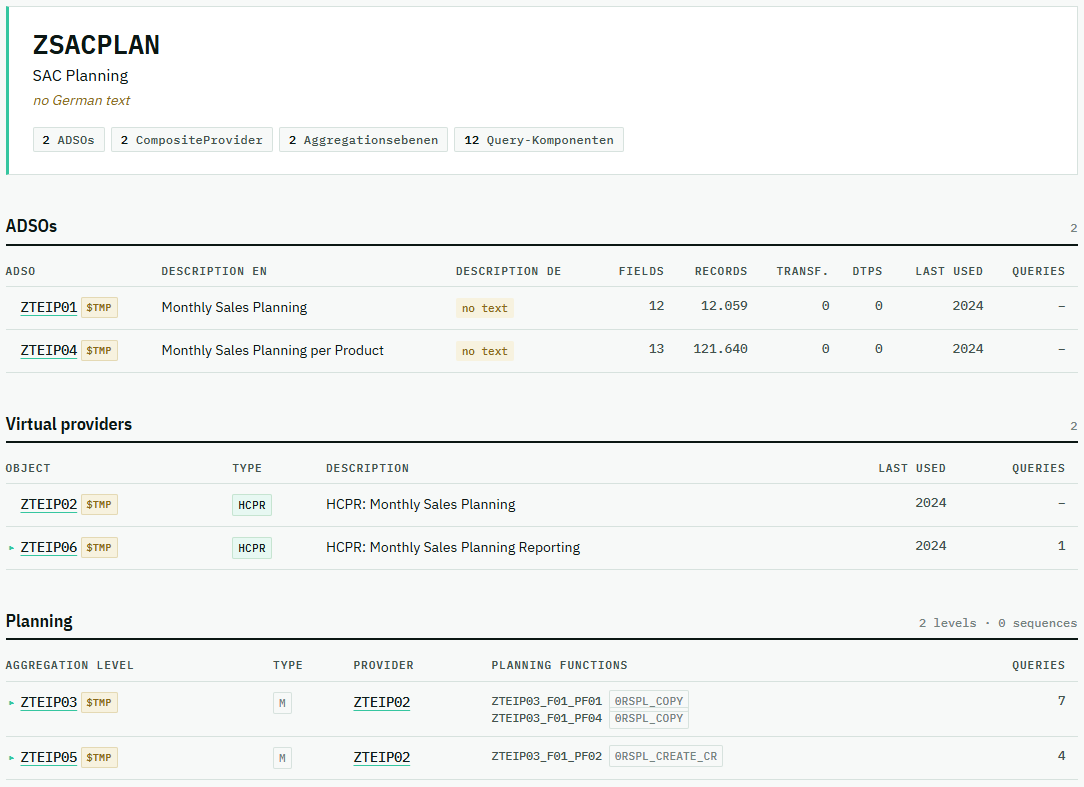Expand the ZTEIP06 row arrow
This screenshot has height=787, width=1084.
tap(11, 548)
